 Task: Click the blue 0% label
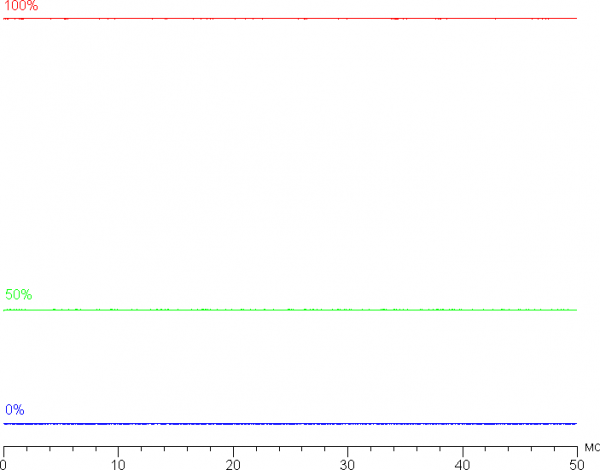coord(15,410)
